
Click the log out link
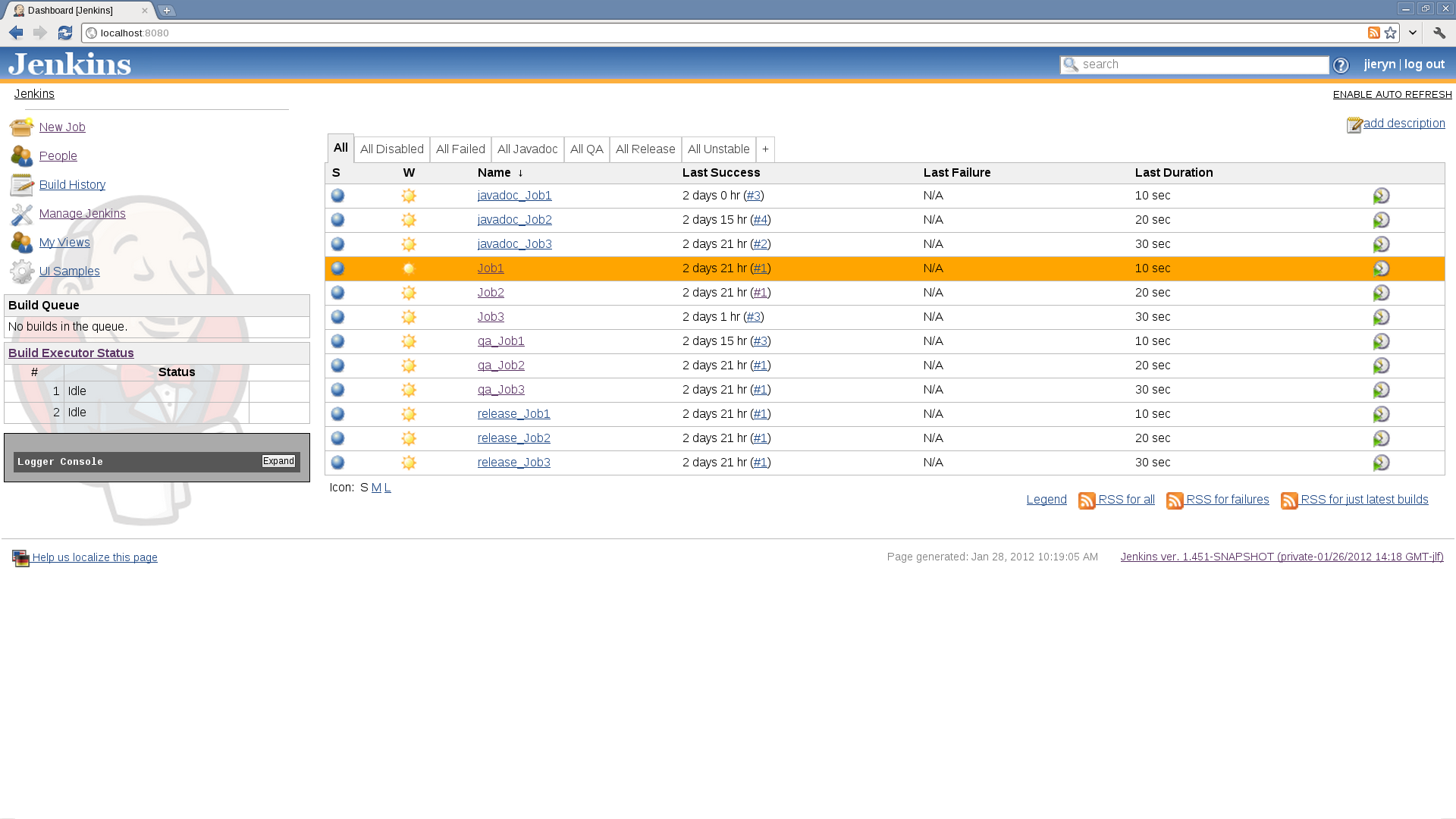point(1424,64)
